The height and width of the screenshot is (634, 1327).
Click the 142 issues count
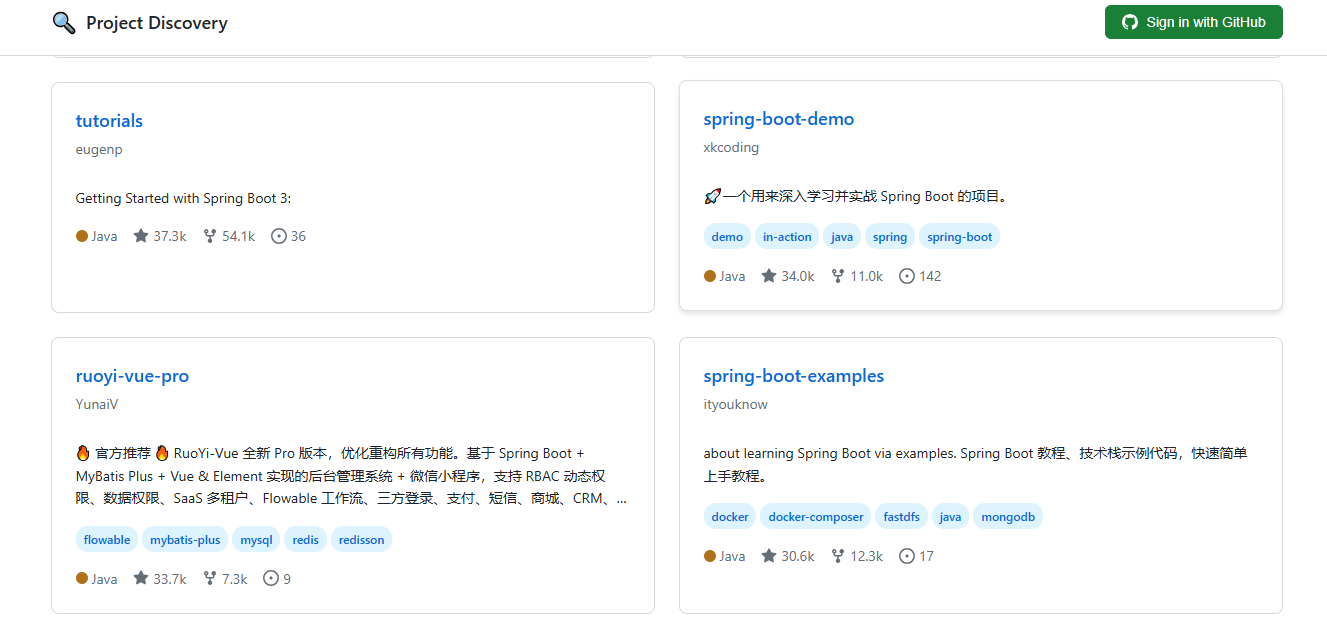pyautogui.click(x=930, y=276)
